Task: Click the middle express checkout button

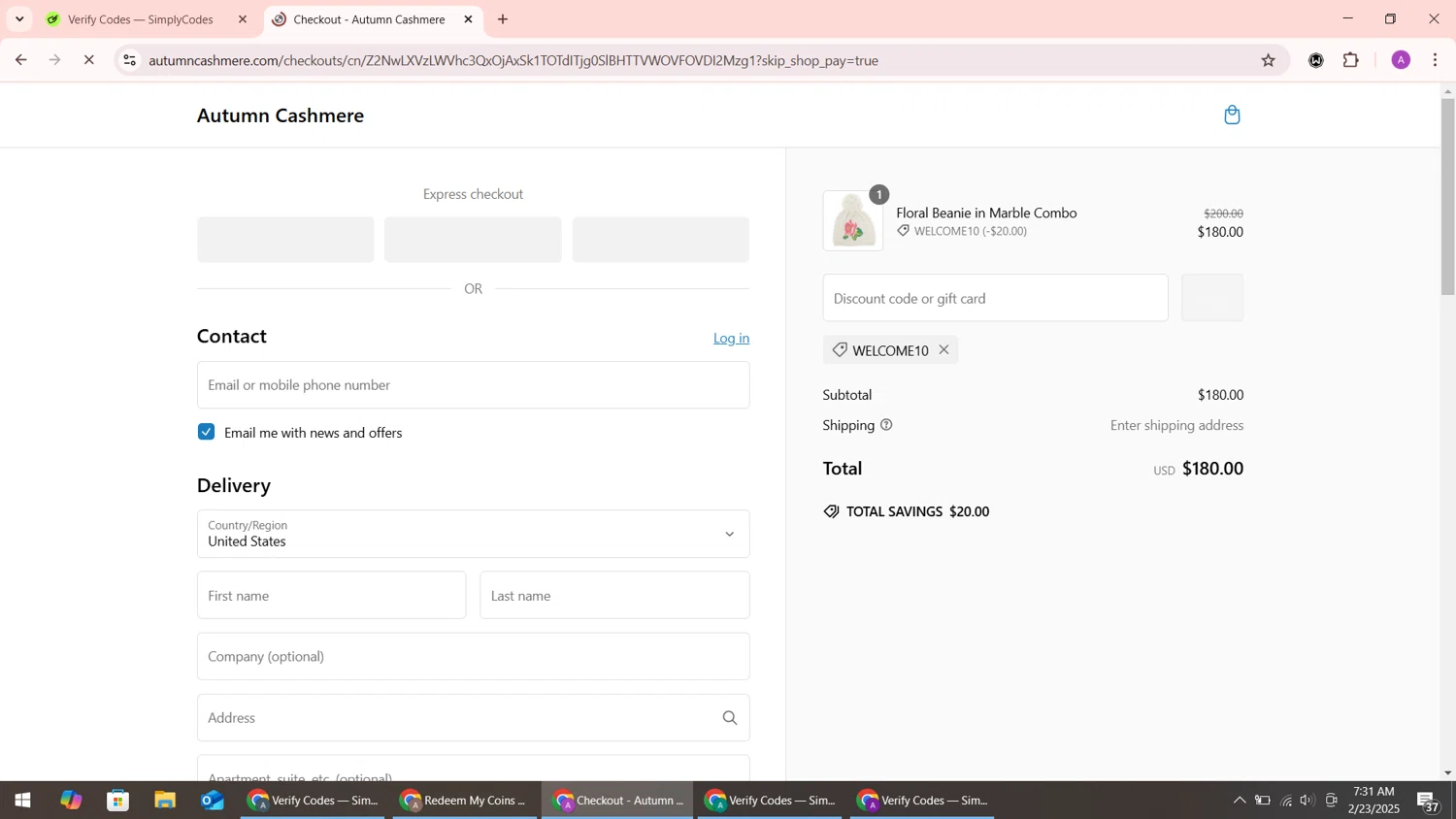Action: click(473, 240)
